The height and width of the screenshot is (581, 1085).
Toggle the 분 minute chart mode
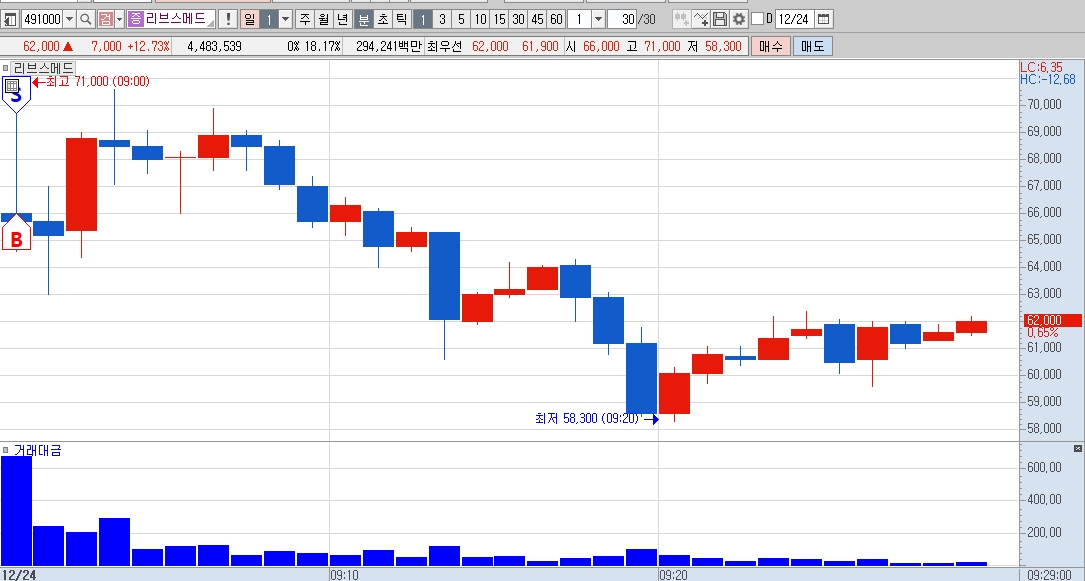363,19
